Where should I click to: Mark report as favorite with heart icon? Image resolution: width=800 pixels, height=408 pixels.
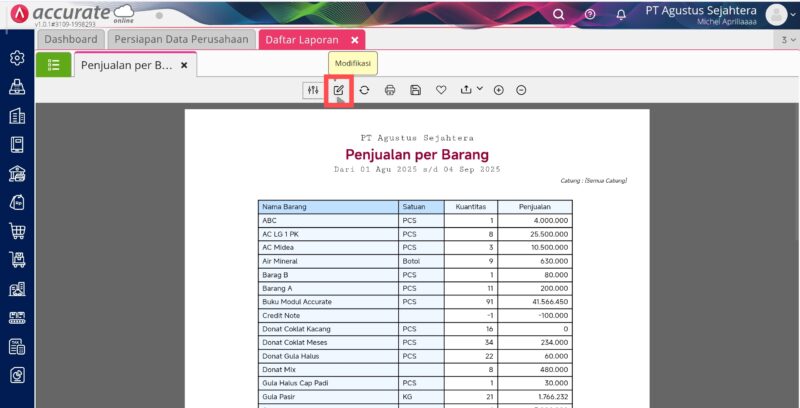pos(441,90)
